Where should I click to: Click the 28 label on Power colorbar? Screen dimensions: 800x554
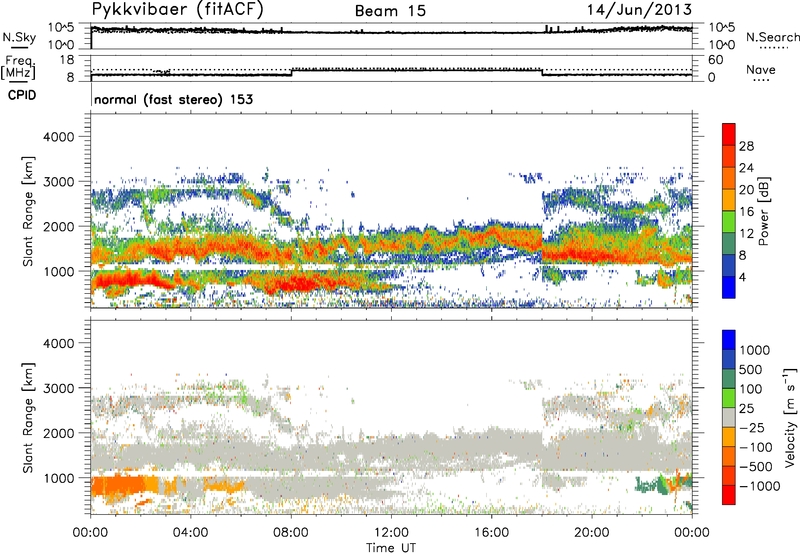(x=746, y=146)
